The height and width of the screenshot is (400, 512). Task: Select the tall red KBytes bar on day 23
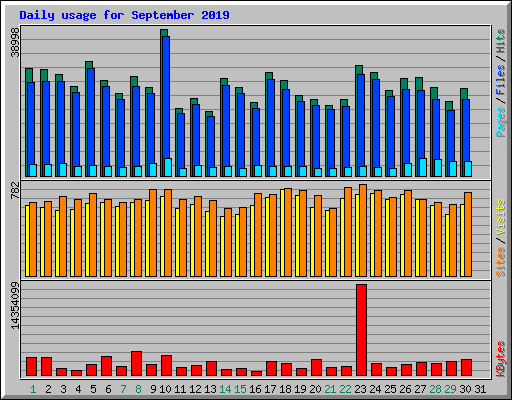pyautogui.click(x=361, y=330)
